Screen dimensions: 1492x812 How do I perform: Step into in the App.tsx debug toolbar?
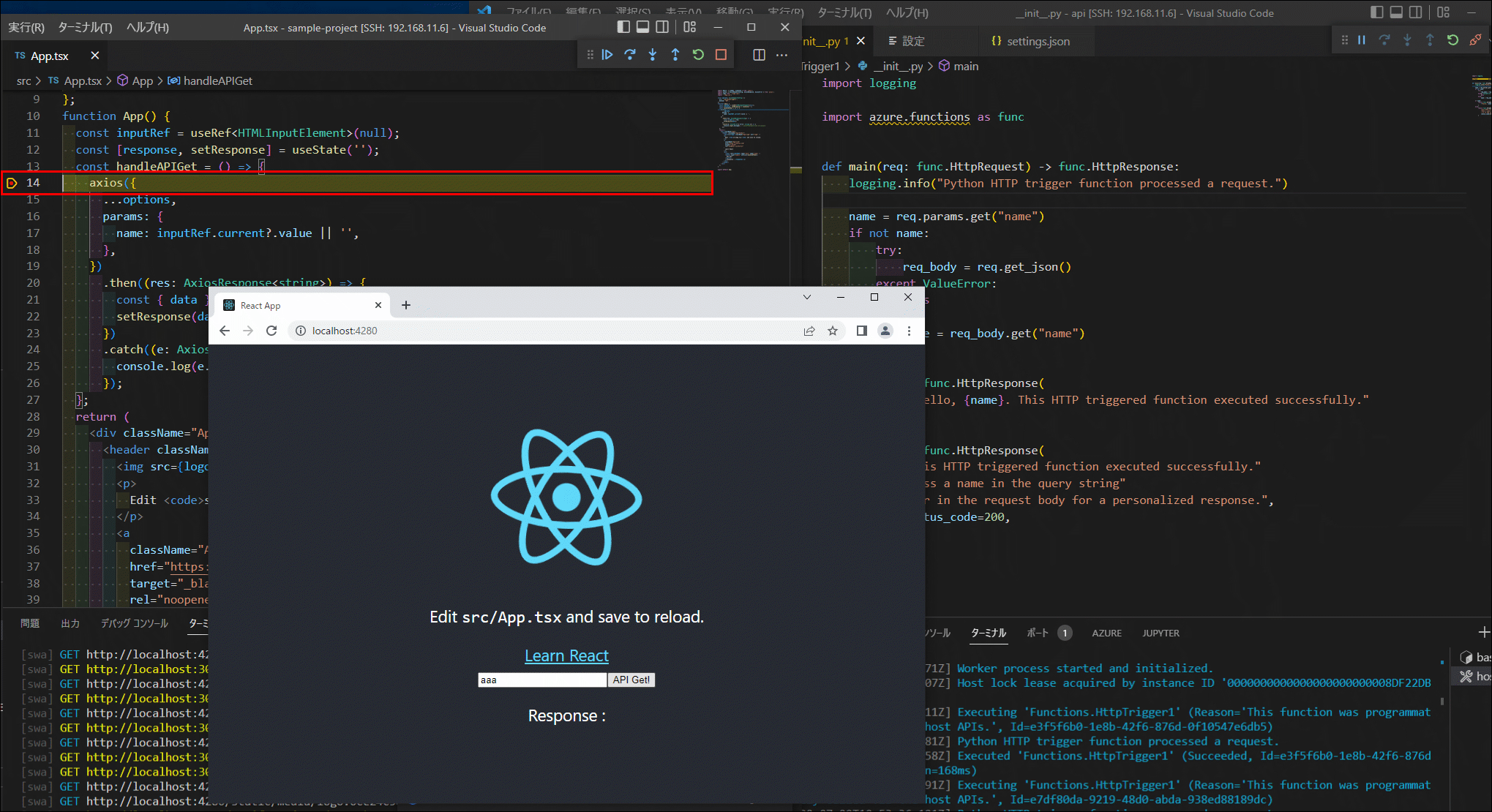pos(653,55)
